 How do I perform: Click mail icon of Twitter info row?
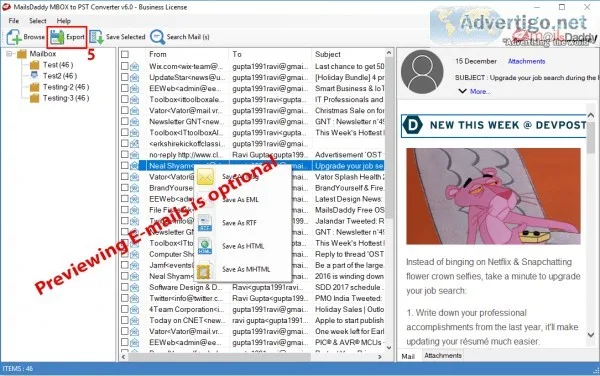(x=134, y=298)
